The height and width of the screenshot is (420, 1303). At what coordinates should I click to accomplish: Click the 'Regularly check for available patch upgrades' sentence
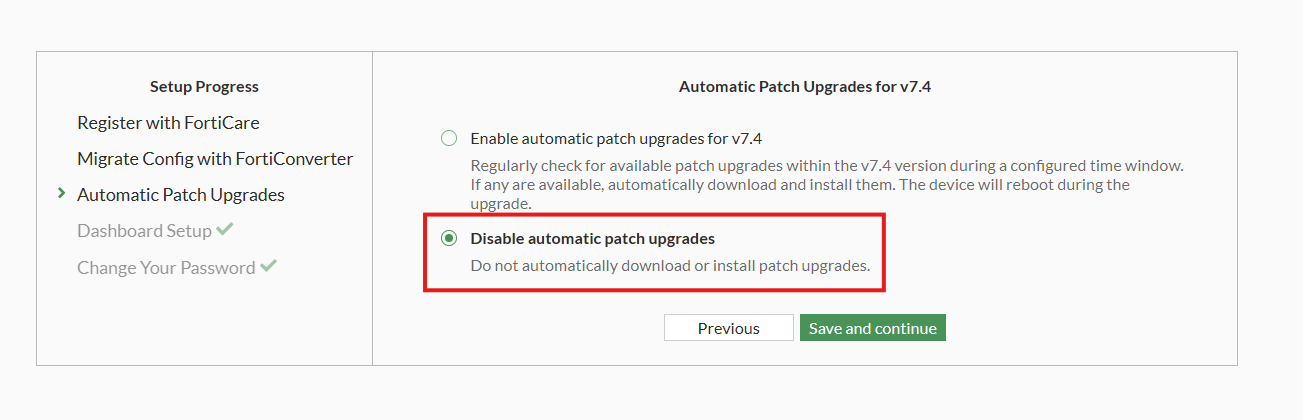click(826, 166)
